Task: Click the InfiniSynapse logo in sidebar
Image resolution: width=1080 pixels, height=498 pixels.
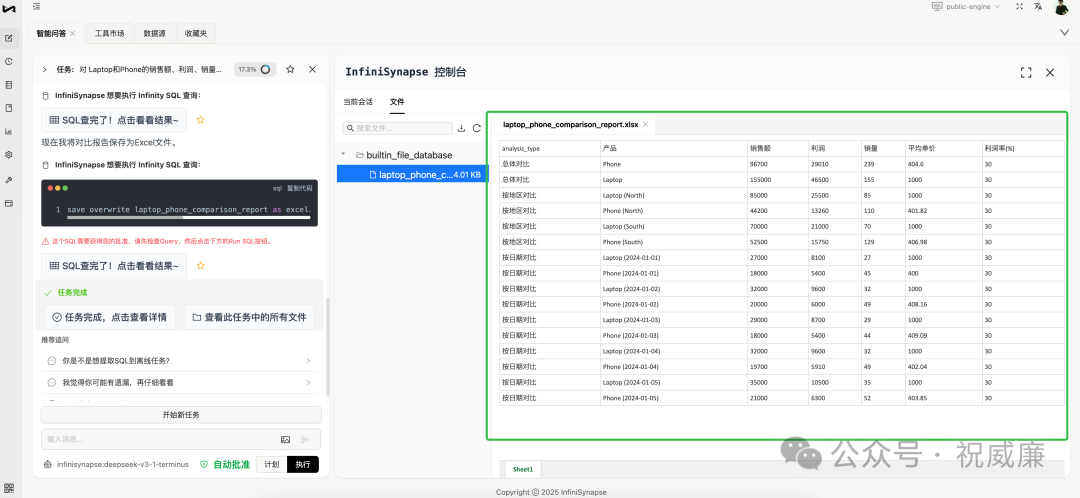Action: [x=9, y=9]
